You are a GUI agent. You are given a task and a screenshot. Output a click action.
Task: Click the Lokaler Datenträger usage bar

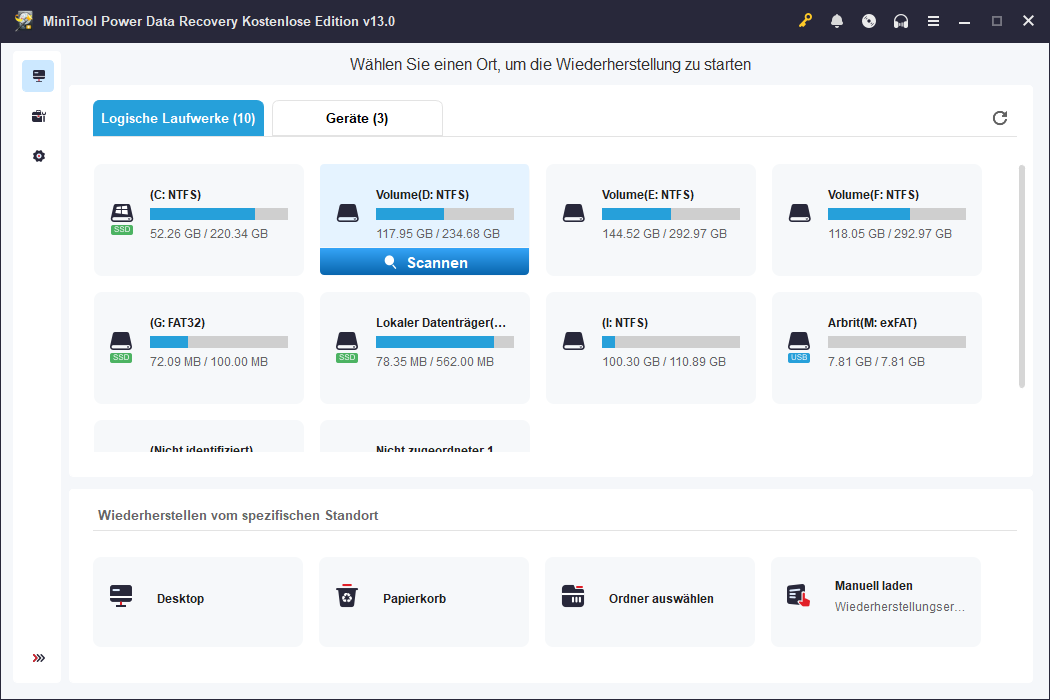coord(445,342)
